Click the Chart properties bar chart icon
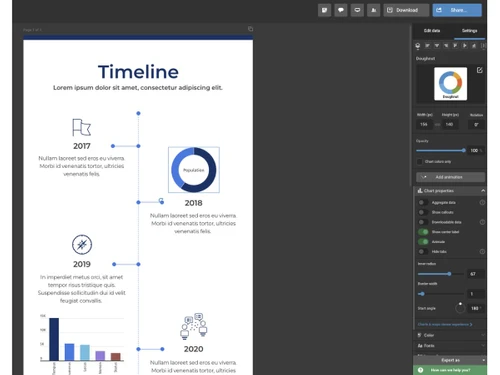Viewport: 500px width, 375px height. 420,191
